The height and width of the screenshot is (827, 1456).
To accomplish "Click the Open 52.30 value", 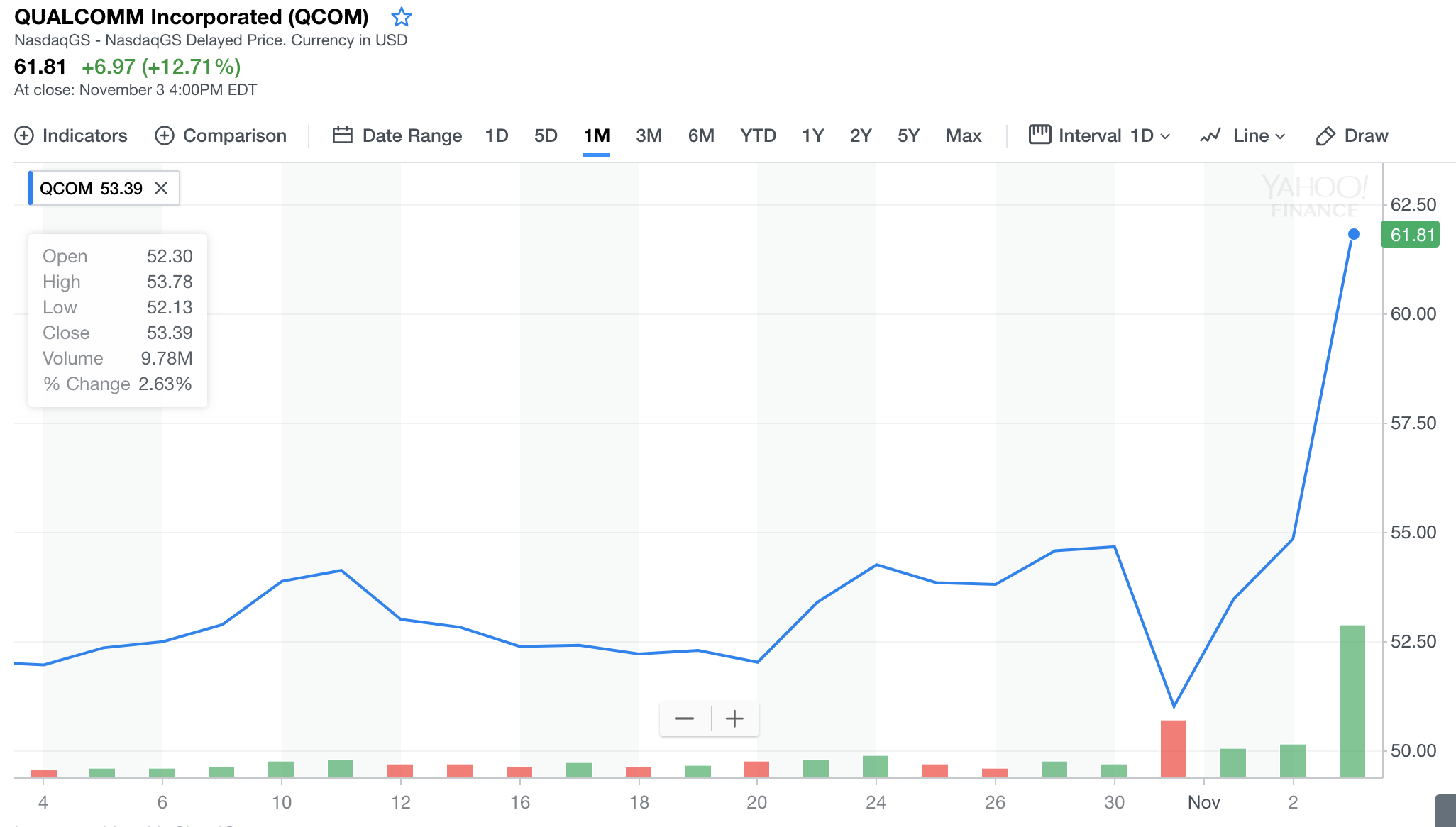I will click(x=170, y=256).
